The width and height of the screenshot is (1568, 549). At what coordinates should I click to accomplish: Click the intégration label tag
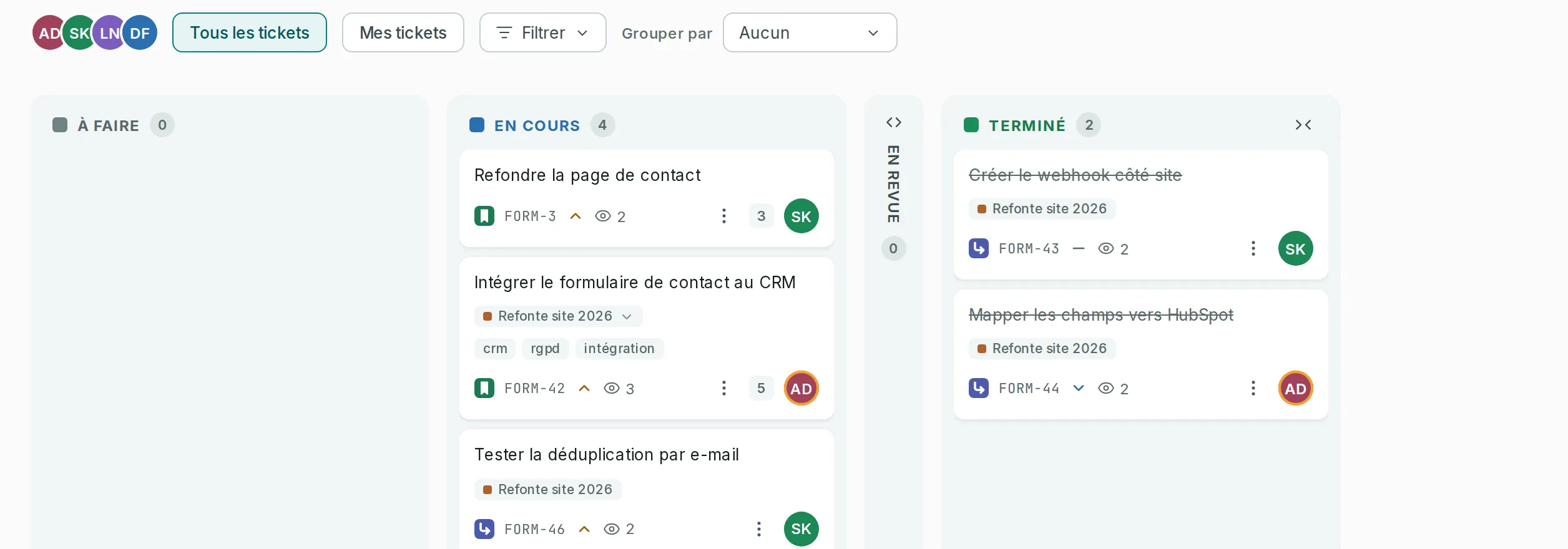[x=619, y=349]
